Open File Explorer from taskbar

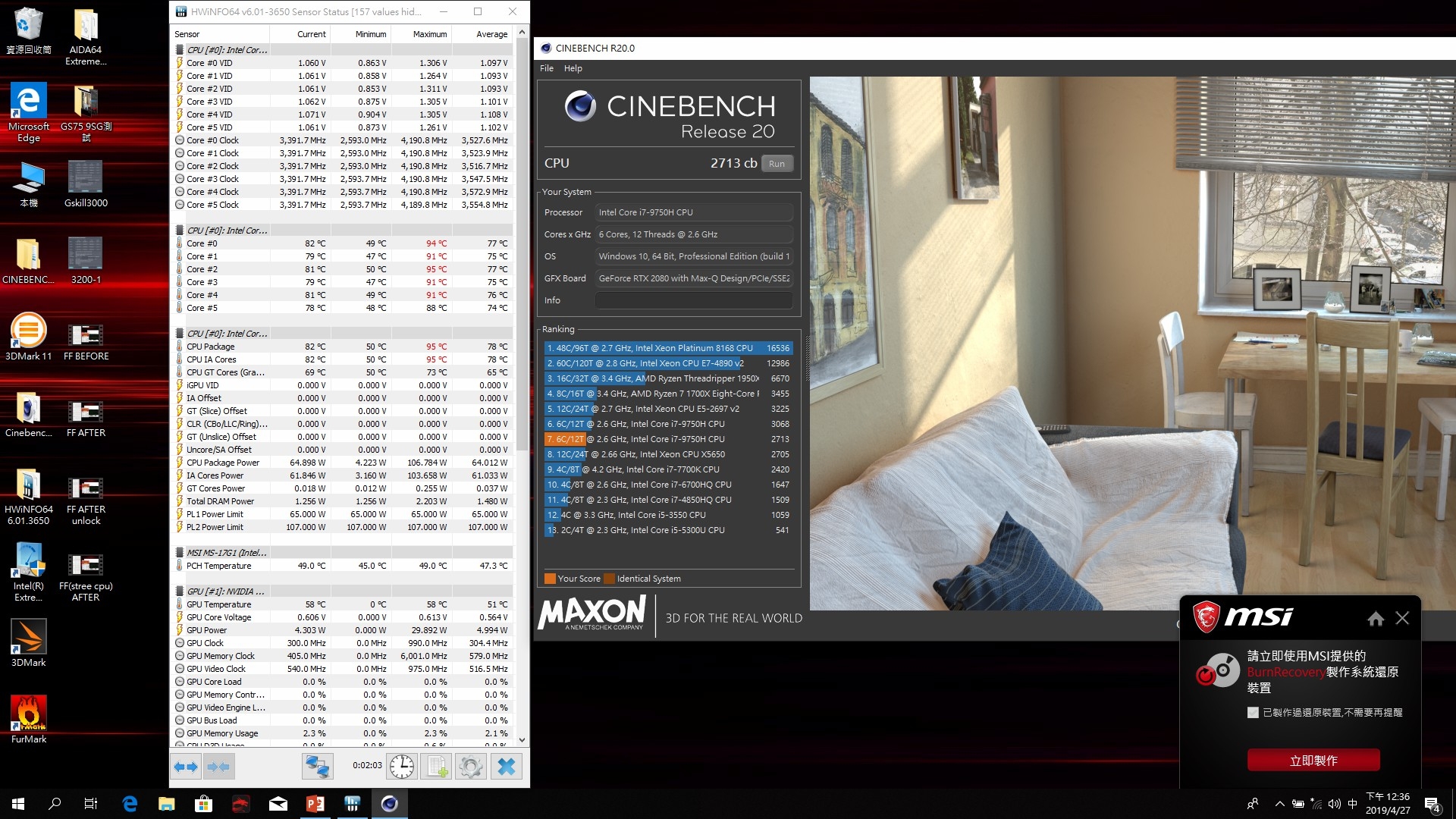click(x=167, y=804)
